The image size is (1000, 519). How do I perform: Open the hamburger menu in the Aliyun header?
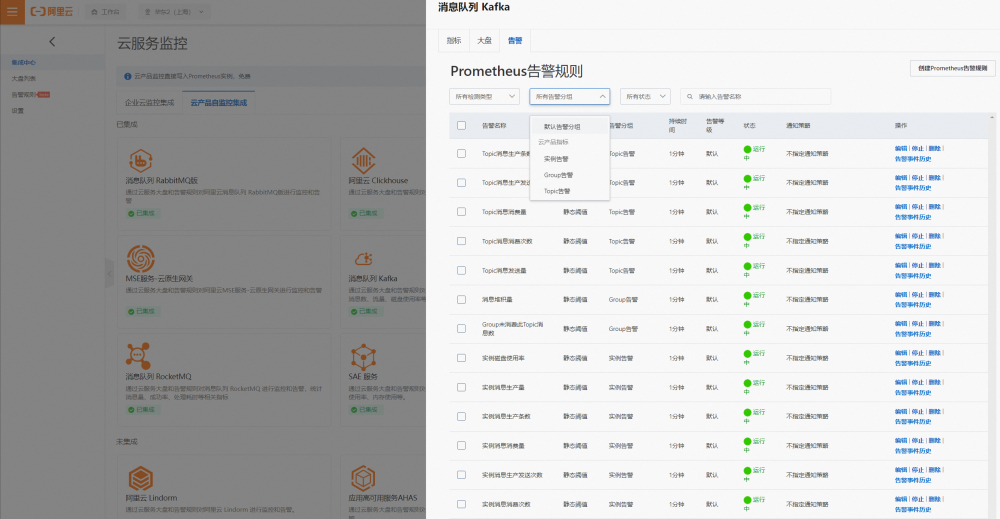pos(12,11)
